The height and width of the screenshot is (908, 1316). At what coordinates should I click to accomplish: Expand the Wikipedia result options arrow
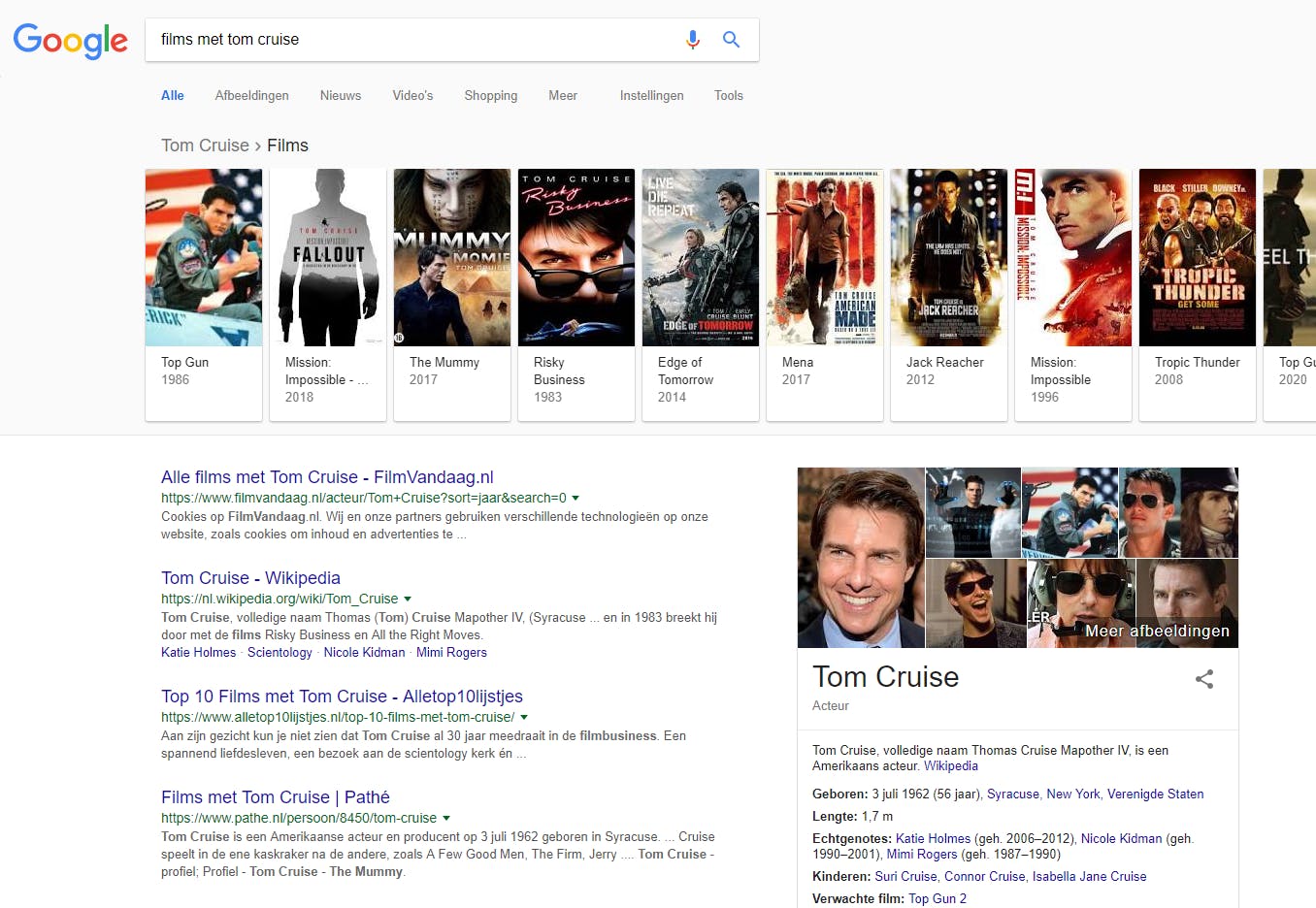click(x=408, y=599)
